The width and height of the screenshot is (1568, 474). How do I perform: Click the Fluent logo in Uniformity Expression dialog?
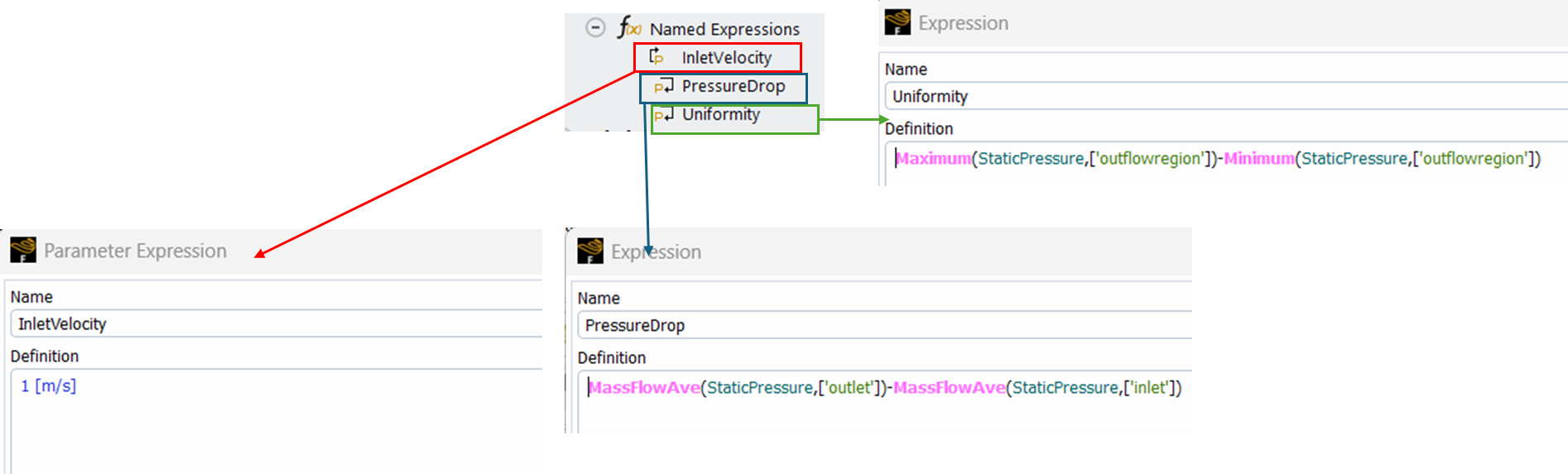coord(897,22)
